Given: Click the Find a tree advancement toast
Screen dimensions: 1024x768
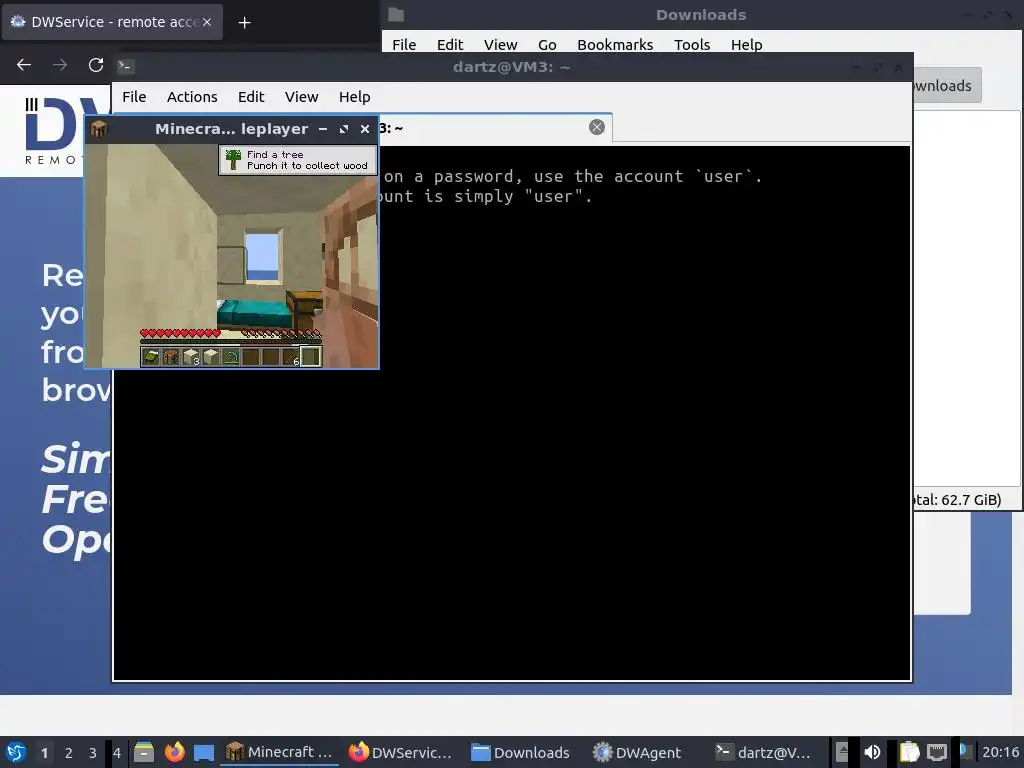Looking at the screenshot, I should (x=298, y=160).
